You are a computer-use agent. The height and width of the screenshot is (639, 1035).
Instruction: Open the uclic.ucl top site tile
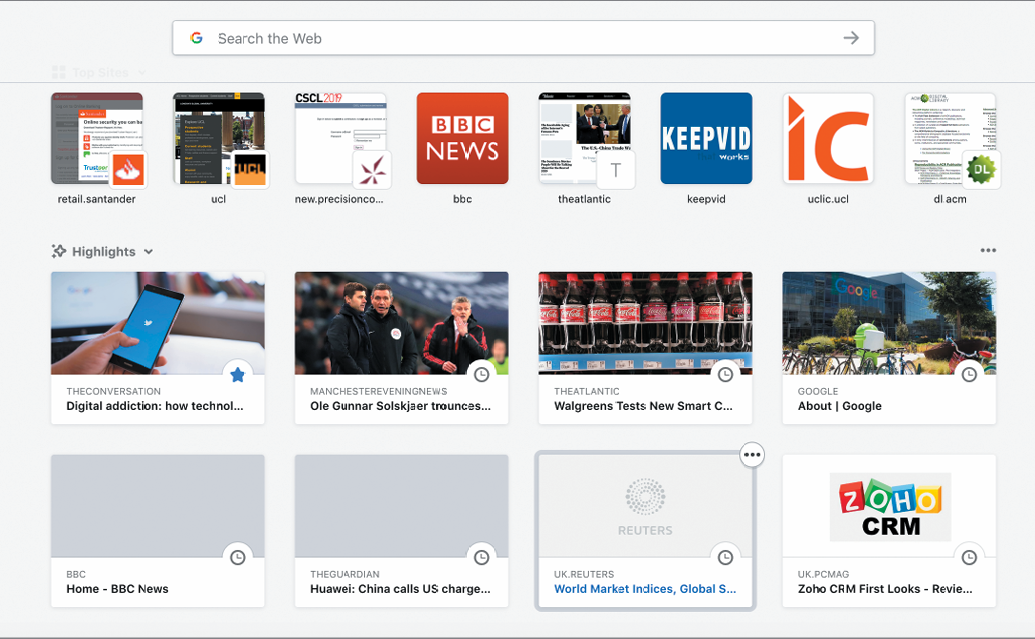[x=828, y=139]
